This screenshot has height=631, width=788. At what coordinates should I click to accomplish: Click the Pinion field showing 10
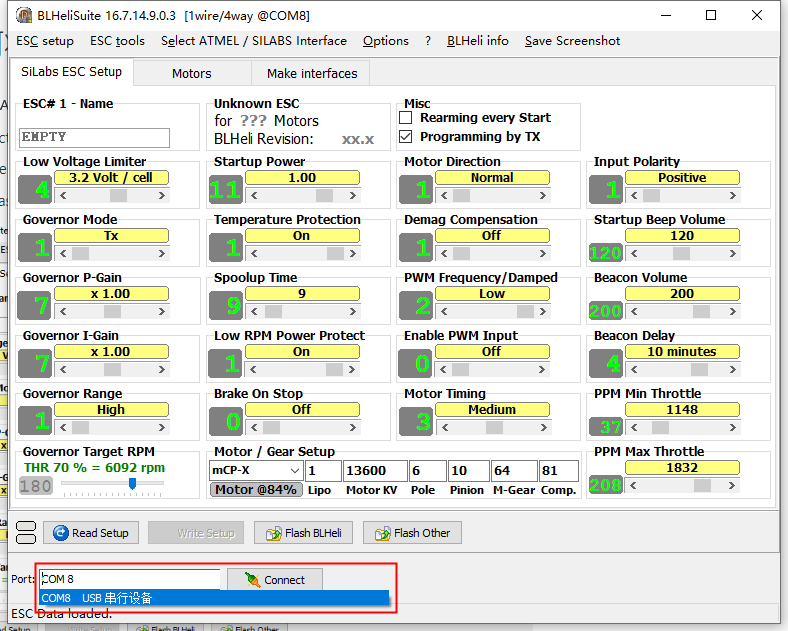[468, 471]
